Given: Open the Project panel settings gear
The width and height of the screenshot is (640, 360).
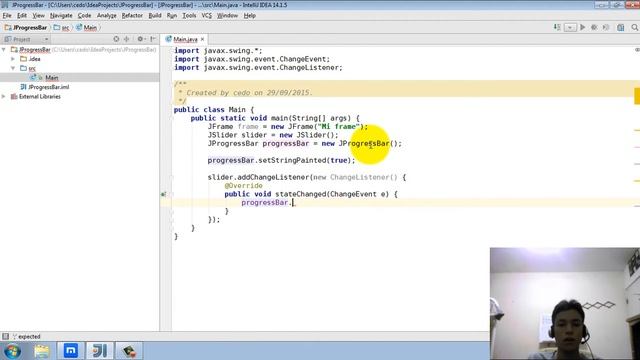Looking at the screenshot, I should [141, 39].
